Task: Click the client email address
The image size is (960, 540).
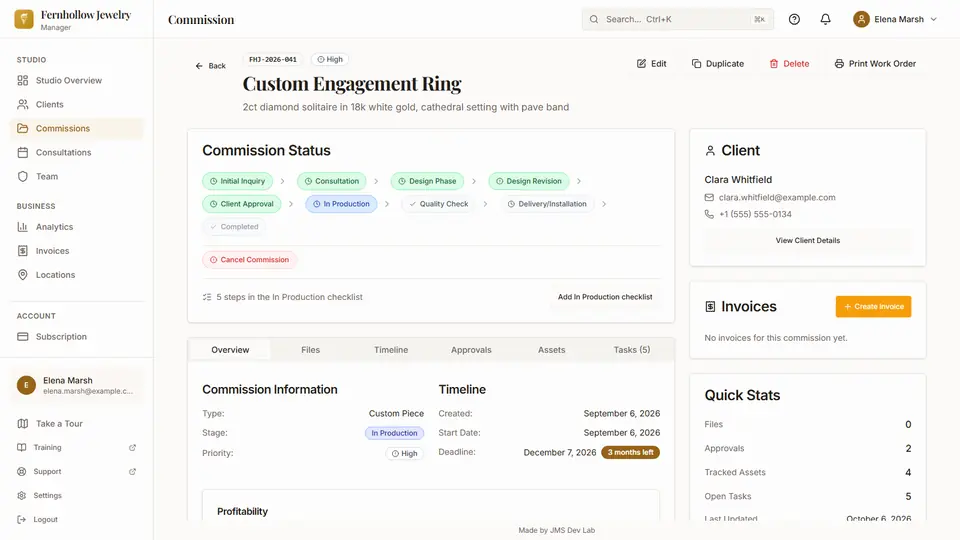Action: (x=777, y=197)
